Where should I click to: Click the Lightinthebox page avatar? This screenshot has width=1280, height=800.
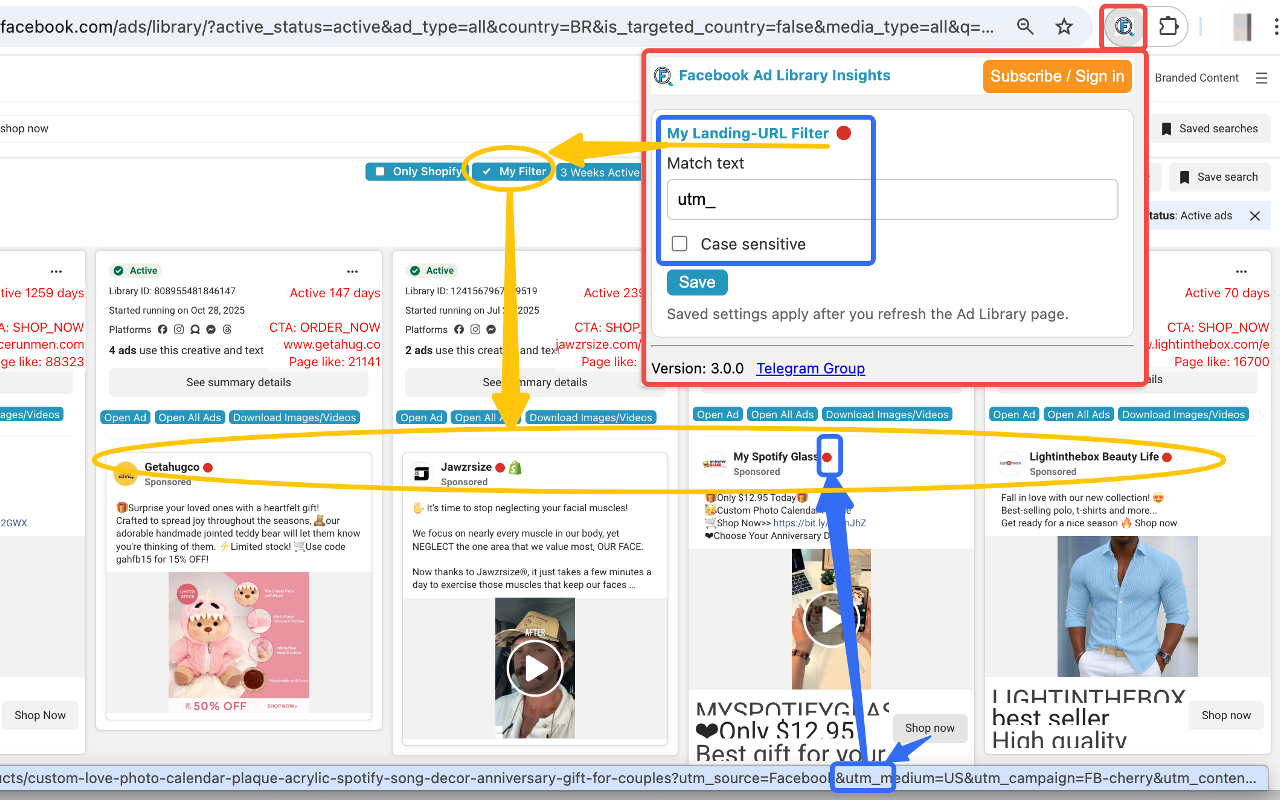click(x=1010, y=464)
